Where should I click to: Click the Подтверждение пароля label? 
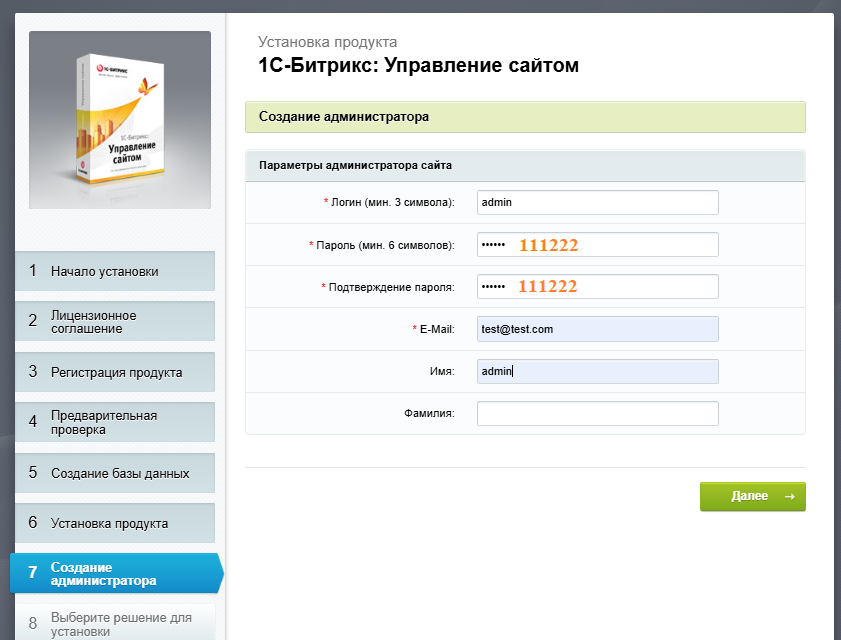(388, 287)
